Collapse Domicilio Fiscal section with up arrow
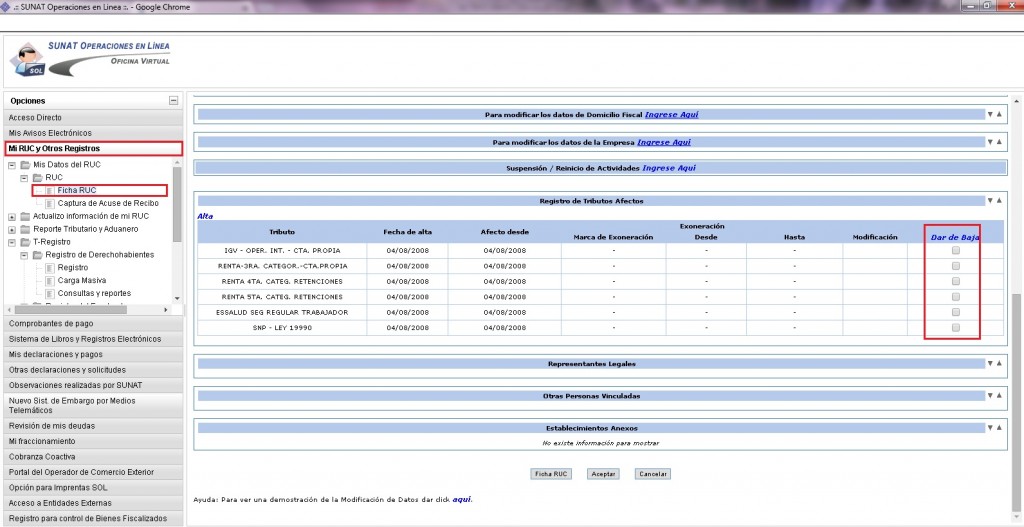The image size is (1024, 527). pos(999,114)
